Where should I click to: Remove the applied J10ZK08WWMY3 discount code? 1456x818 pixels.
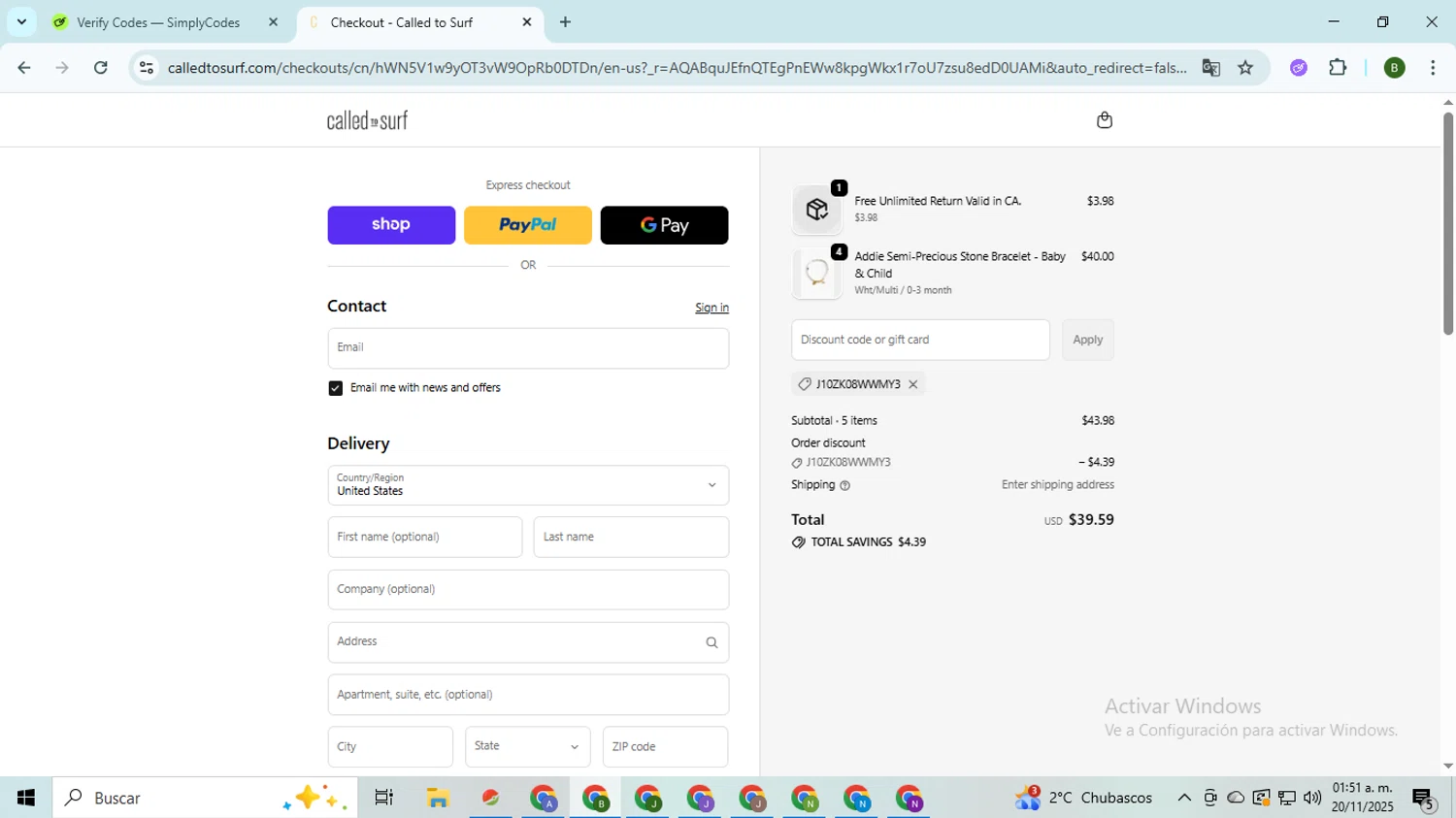coord(912,384)
